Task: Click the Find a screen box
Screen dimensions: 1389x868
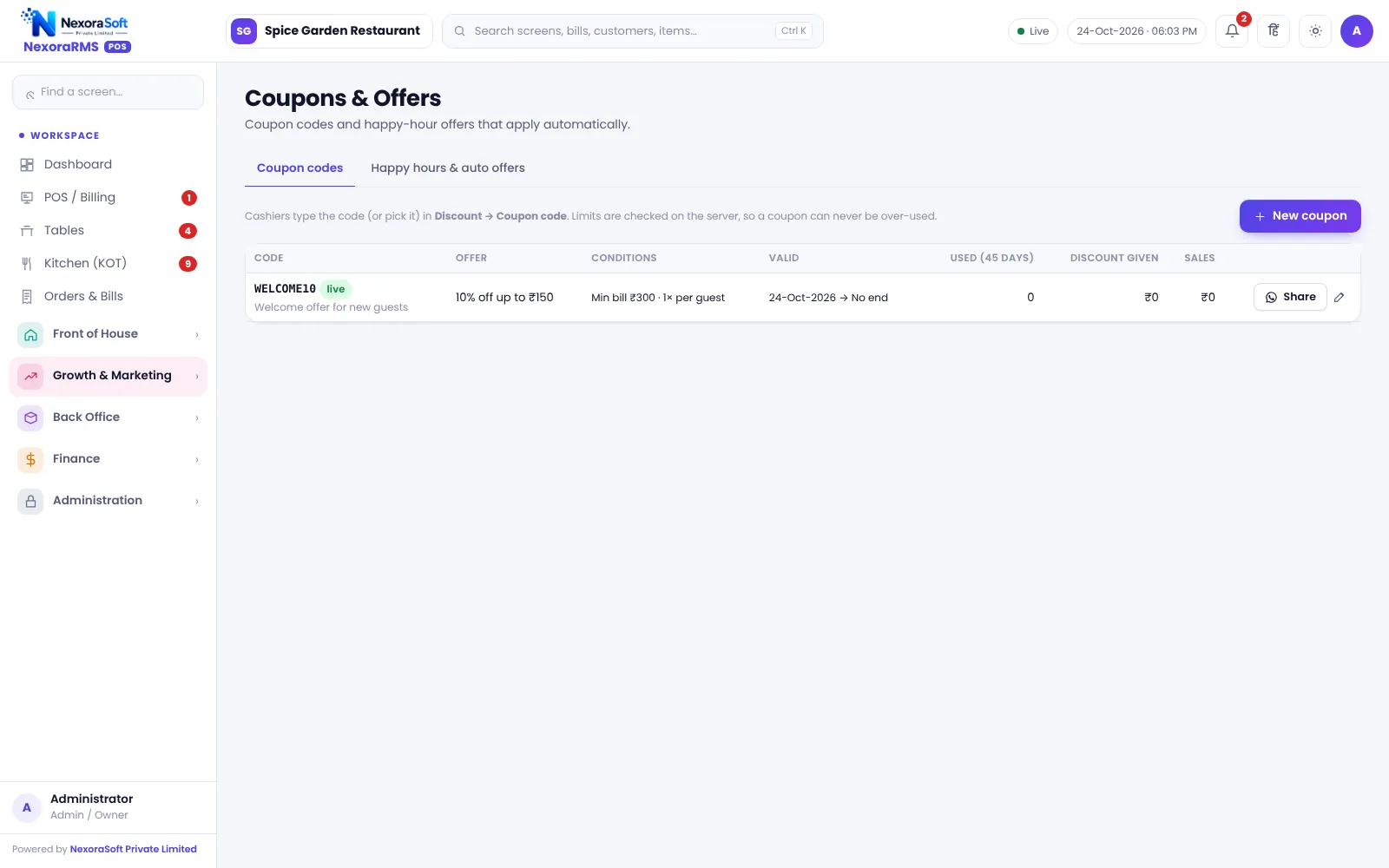Action: pyautogui.click(x=108, y=92)
